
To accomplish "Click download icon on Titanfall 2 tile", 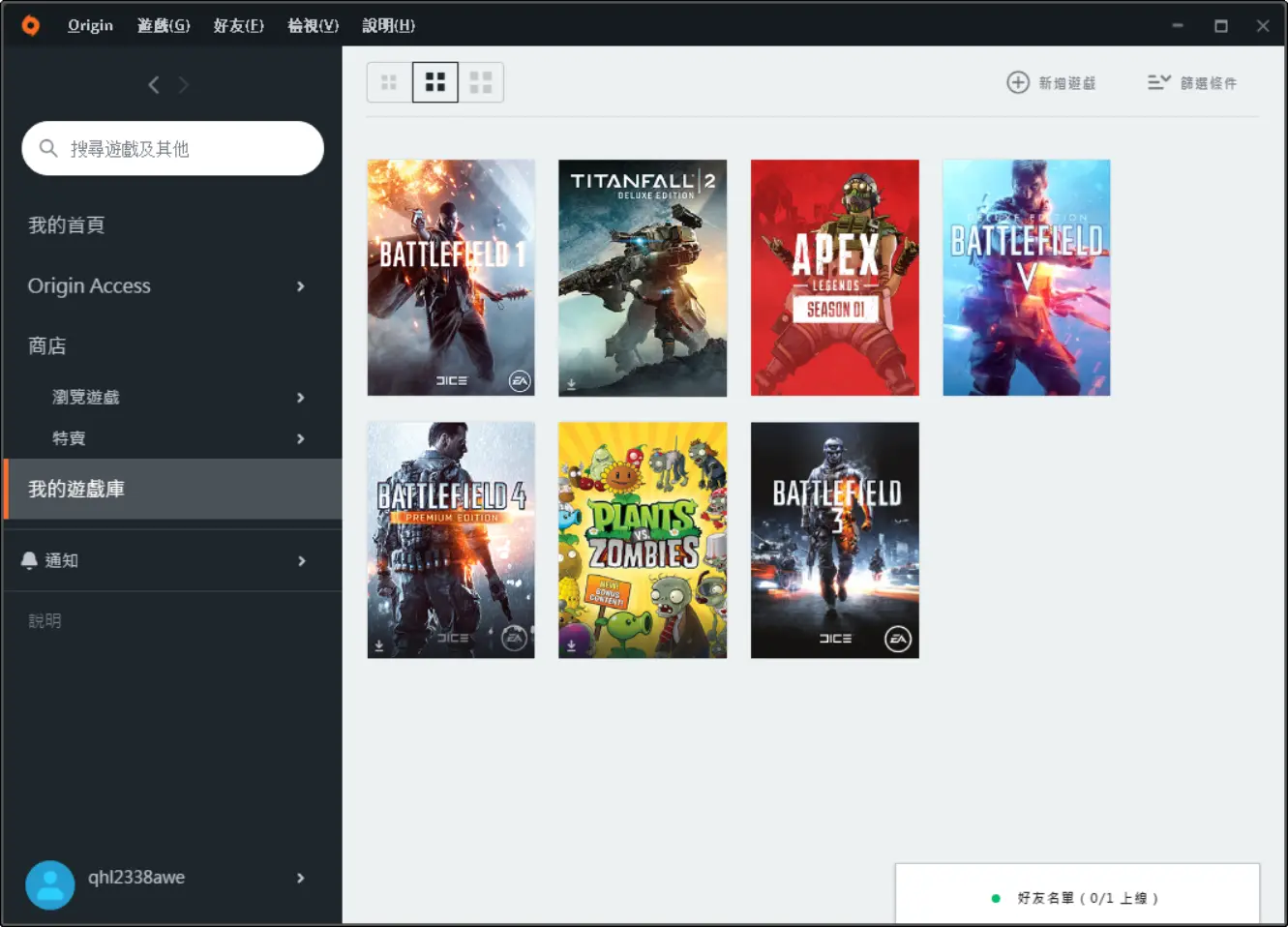I will 571,384.
